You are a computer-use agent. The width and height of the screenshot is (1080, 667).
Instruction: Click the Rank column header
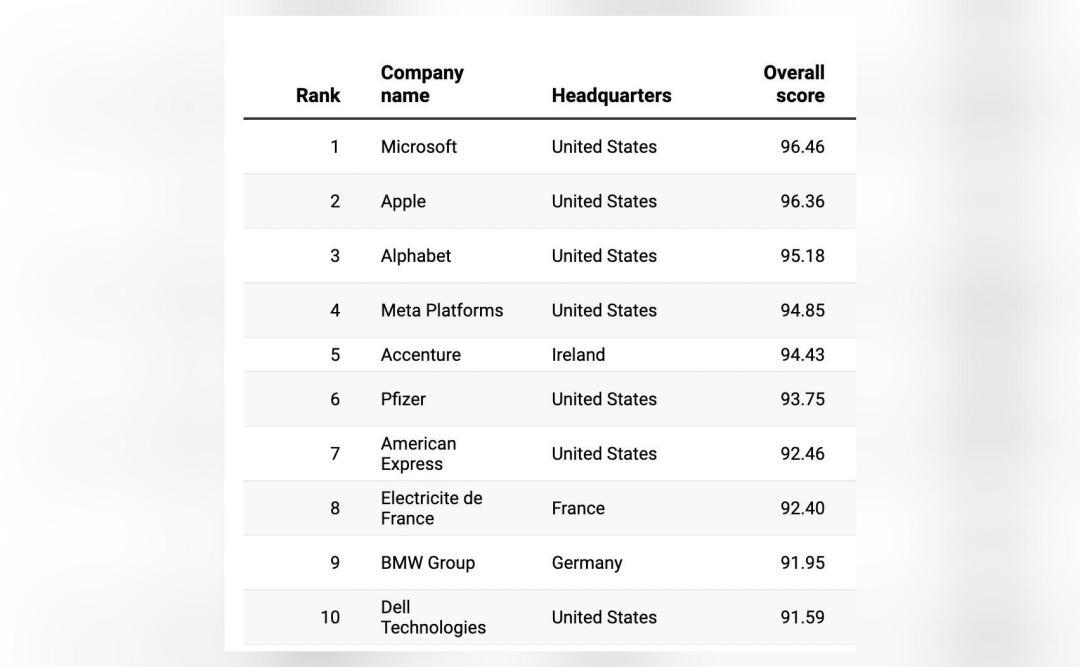(318, 95)
